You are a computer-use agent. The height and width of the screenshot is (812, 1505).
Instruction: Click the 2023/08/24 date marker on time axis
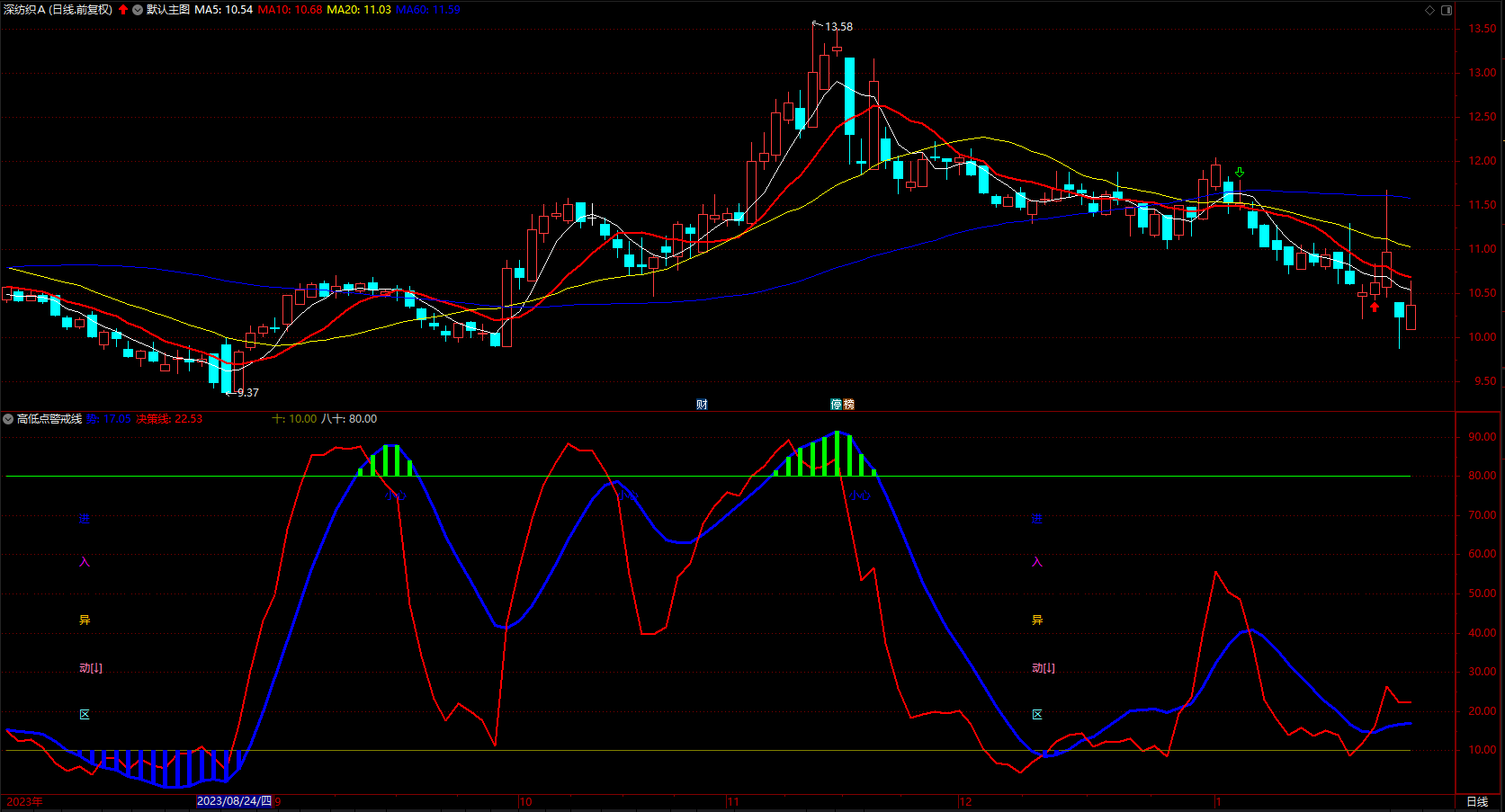(234, 801)
